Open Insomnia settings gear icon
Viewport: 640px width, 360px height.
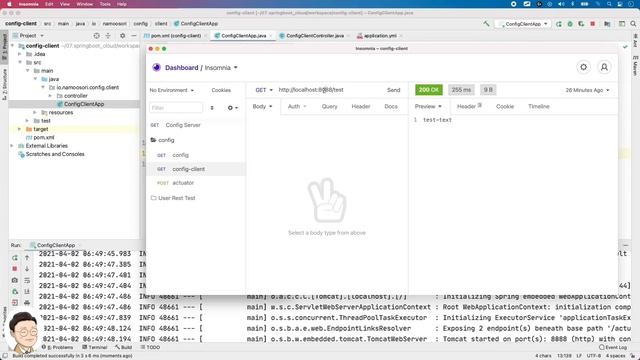pos(583,67)
